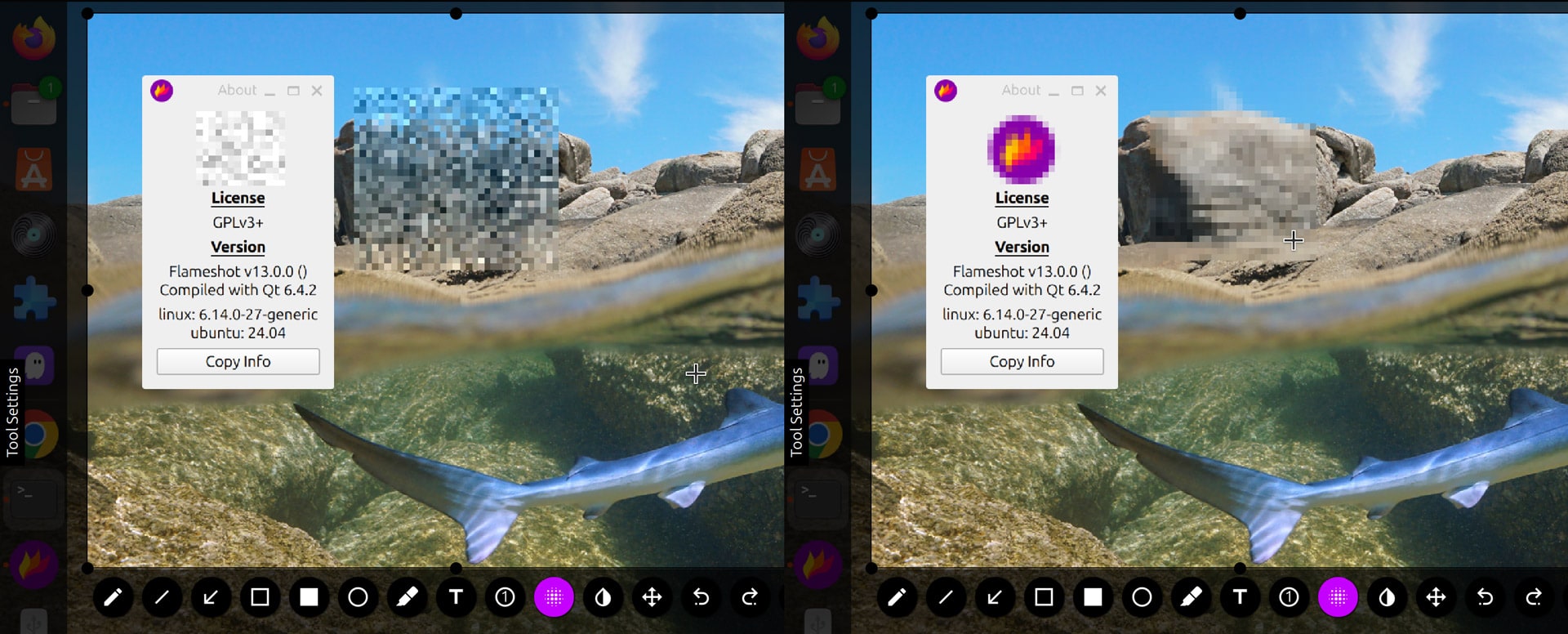Click the Firefox dock icon in left capture
This screenshot has height=634, width=1568.
click(33, 38)
